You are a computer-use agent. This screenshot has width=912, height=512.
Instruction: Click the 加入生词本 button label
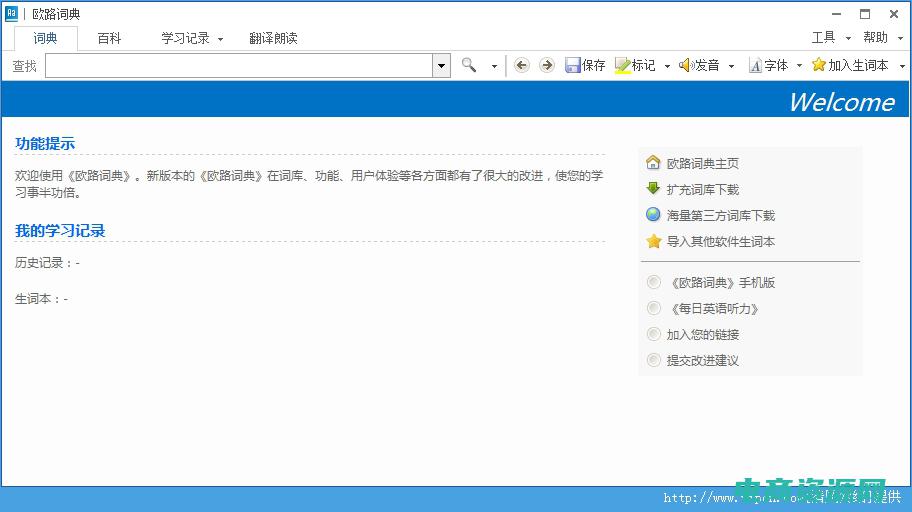tap(858, 65)
